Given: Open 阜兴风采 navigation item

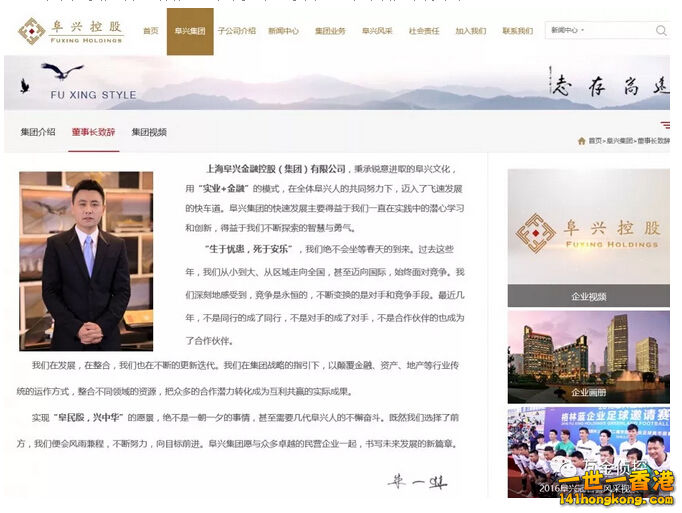Looking at the screenshot, I should [377, 31].
